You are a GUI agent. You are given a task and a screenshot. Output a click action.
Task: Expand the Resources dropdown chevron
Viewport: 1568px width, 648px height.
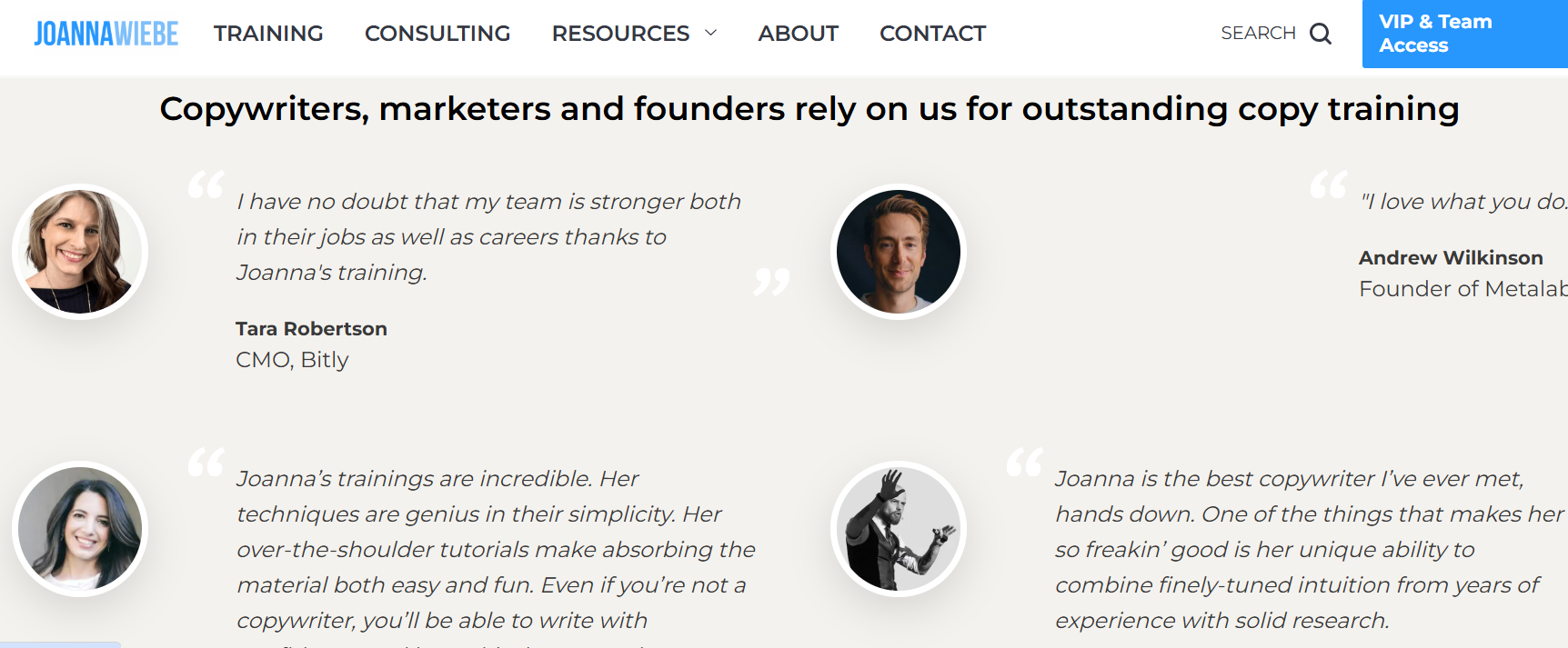[x=711, y=34]
